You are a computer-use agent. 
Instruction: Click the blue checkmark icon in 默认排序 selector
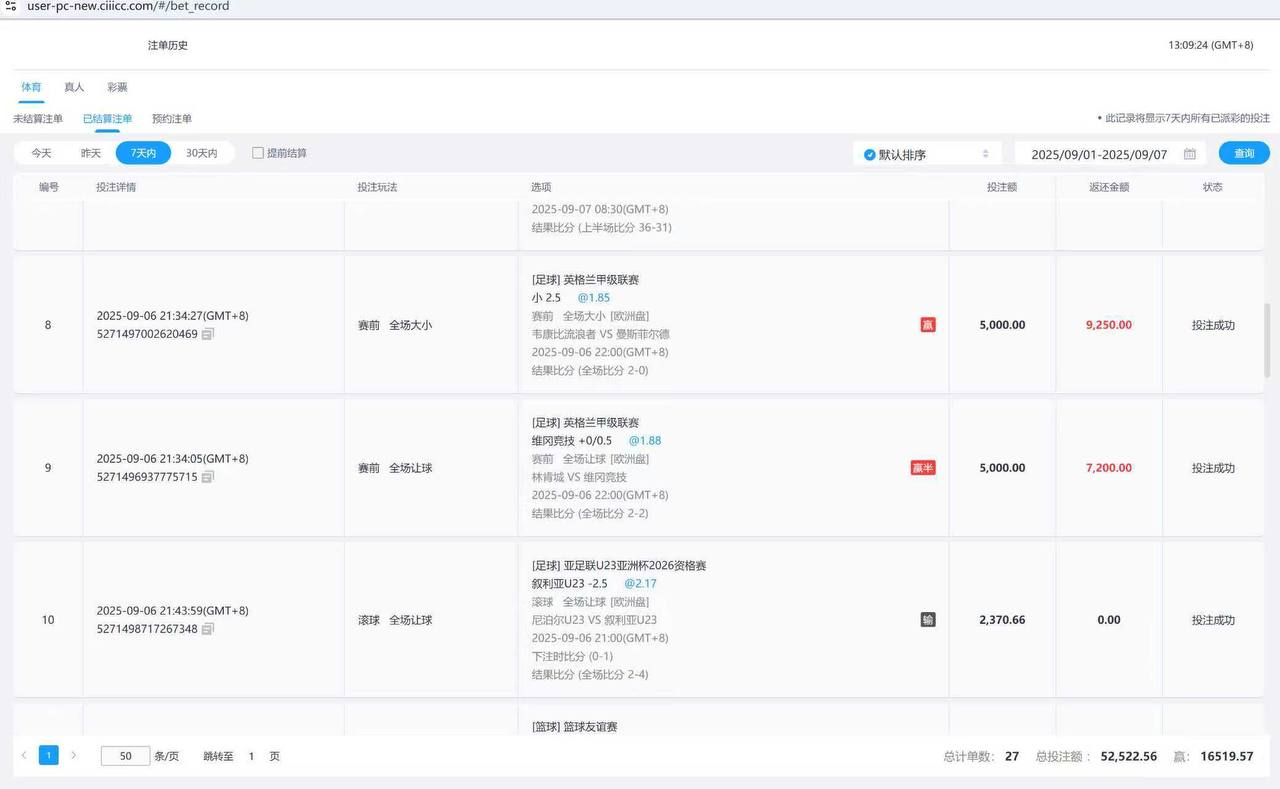coord(868,153)
